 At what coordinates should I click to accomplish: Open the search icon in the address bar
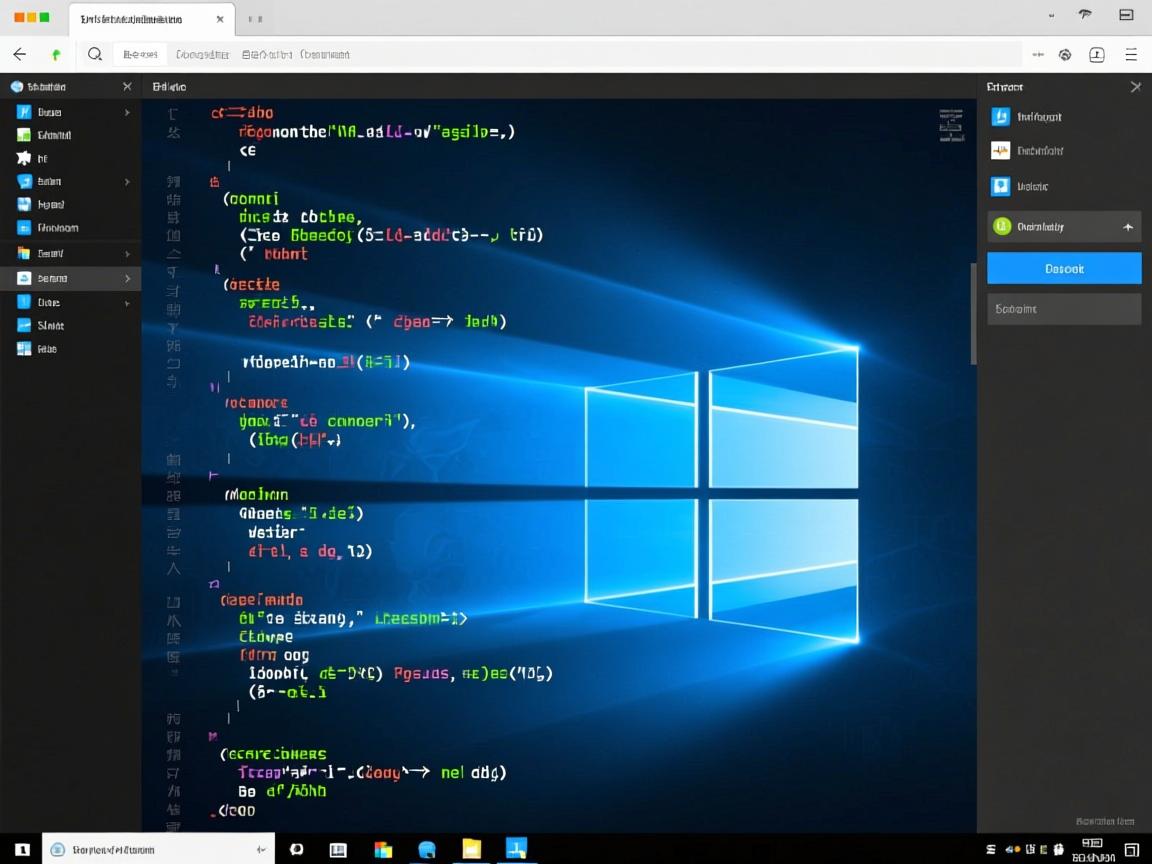(x=95, y=54)
